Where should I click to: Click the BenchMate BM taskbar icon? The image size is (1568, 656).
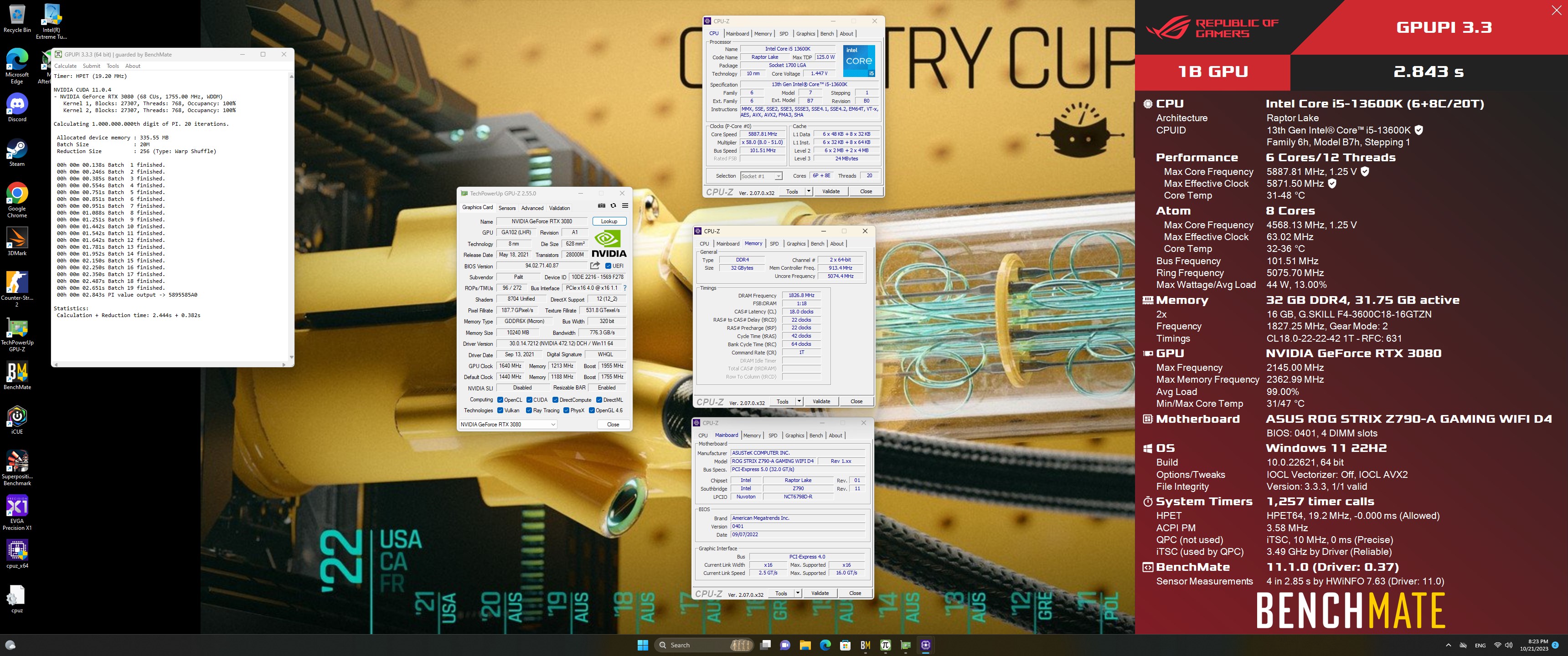pos(866,645)
